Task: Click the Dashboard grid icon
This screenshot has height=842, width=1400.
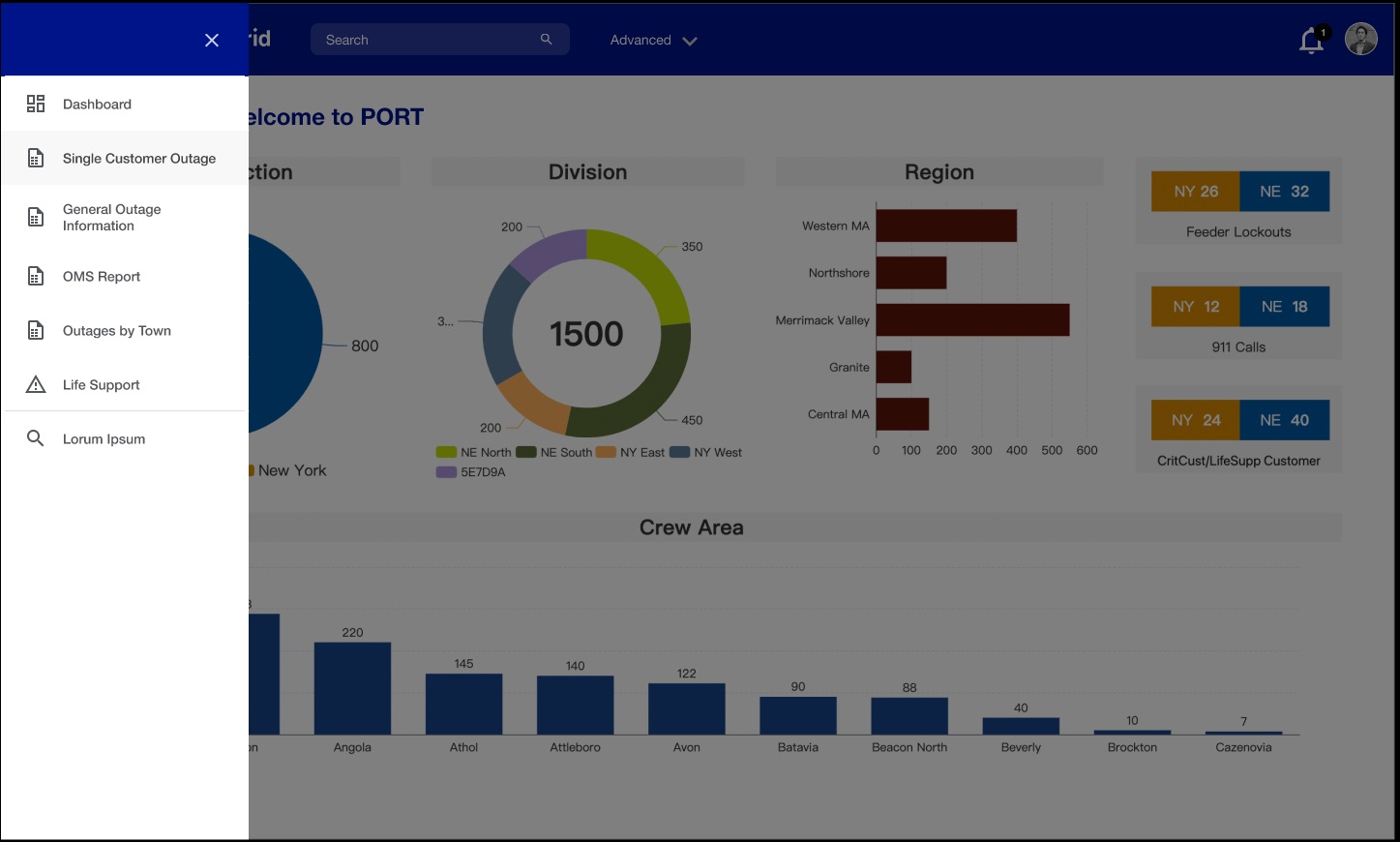Action: pos(36,104)
